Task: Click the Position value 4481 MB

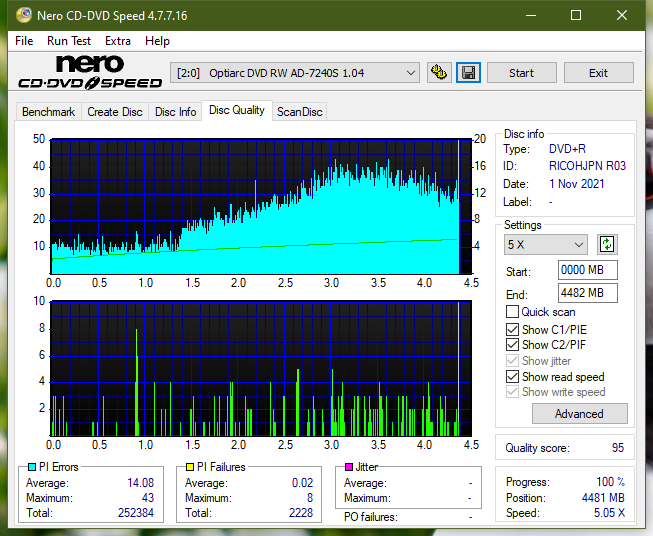Action: pyautogui.click(x=603, y=497)
